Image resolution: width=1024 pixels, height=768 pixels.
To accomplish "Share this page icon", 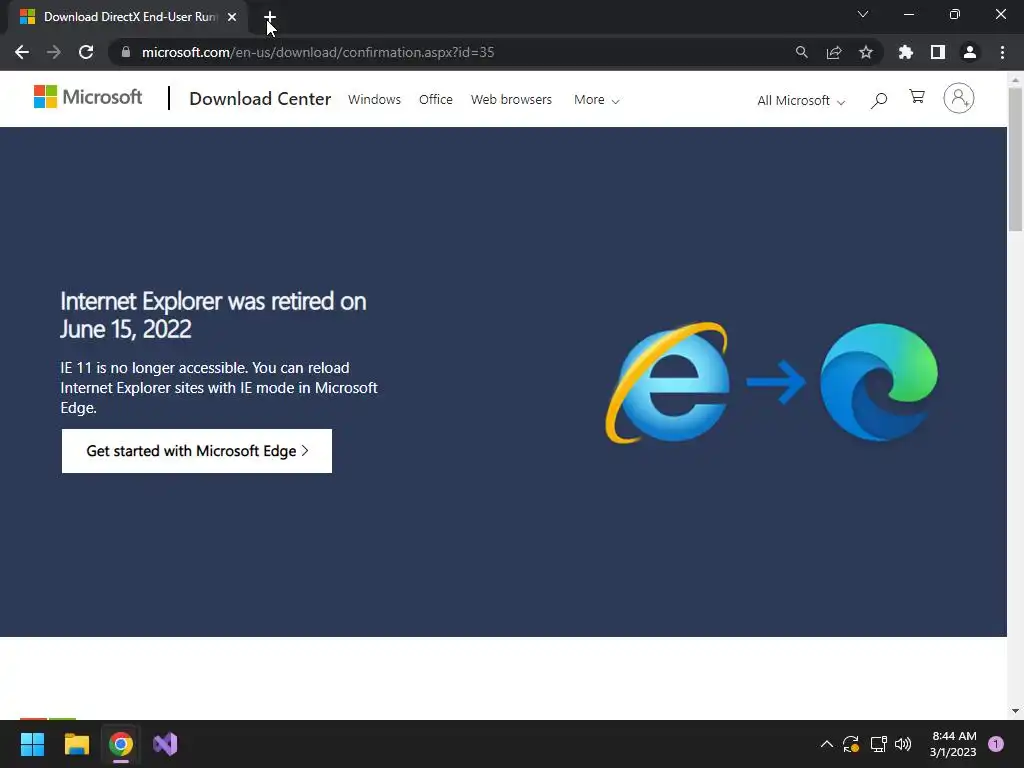I will pyautogui.click(x=833, y=52).
